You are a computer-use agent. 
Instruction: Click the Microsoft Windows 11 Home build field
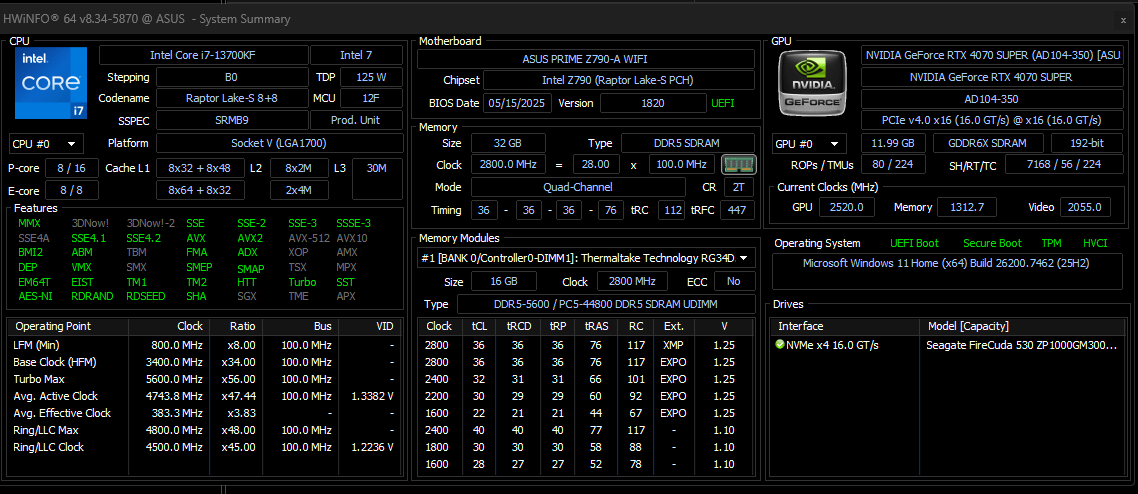[946, 271]
